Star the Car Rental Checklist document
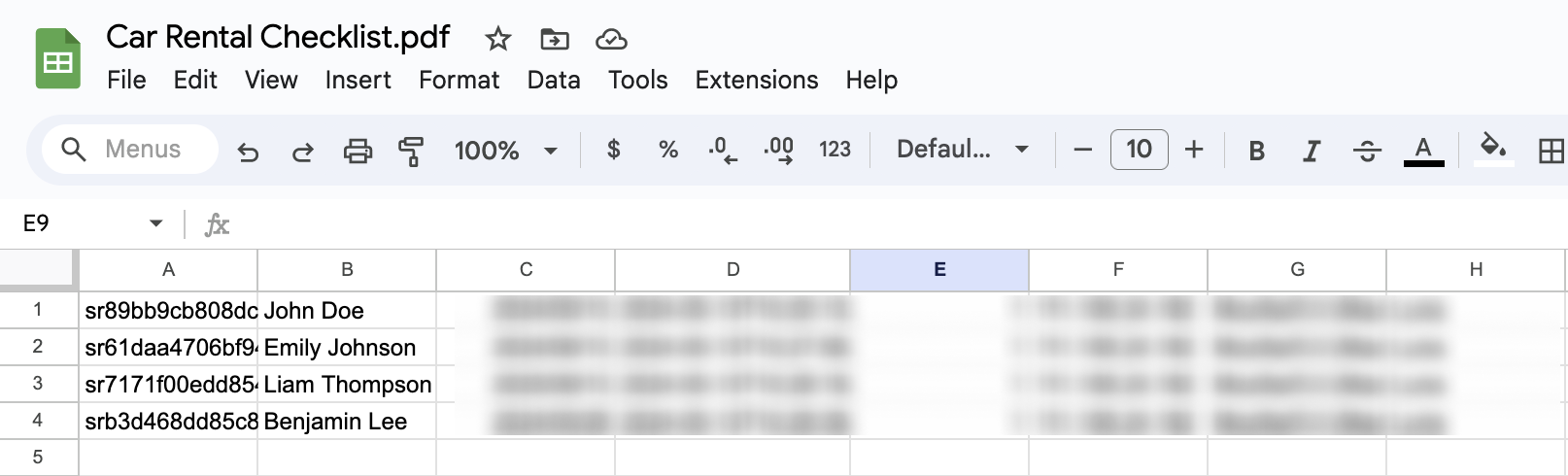The image size is (1568, 476). (498, 39)
